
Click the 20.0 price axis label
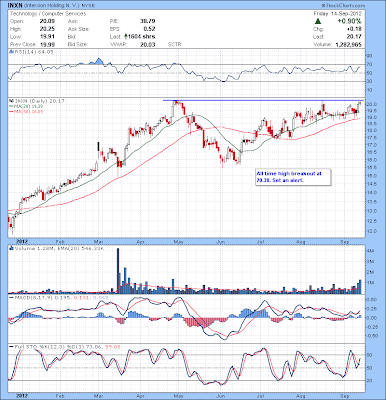pyautogui.click(x=372, y=104)
